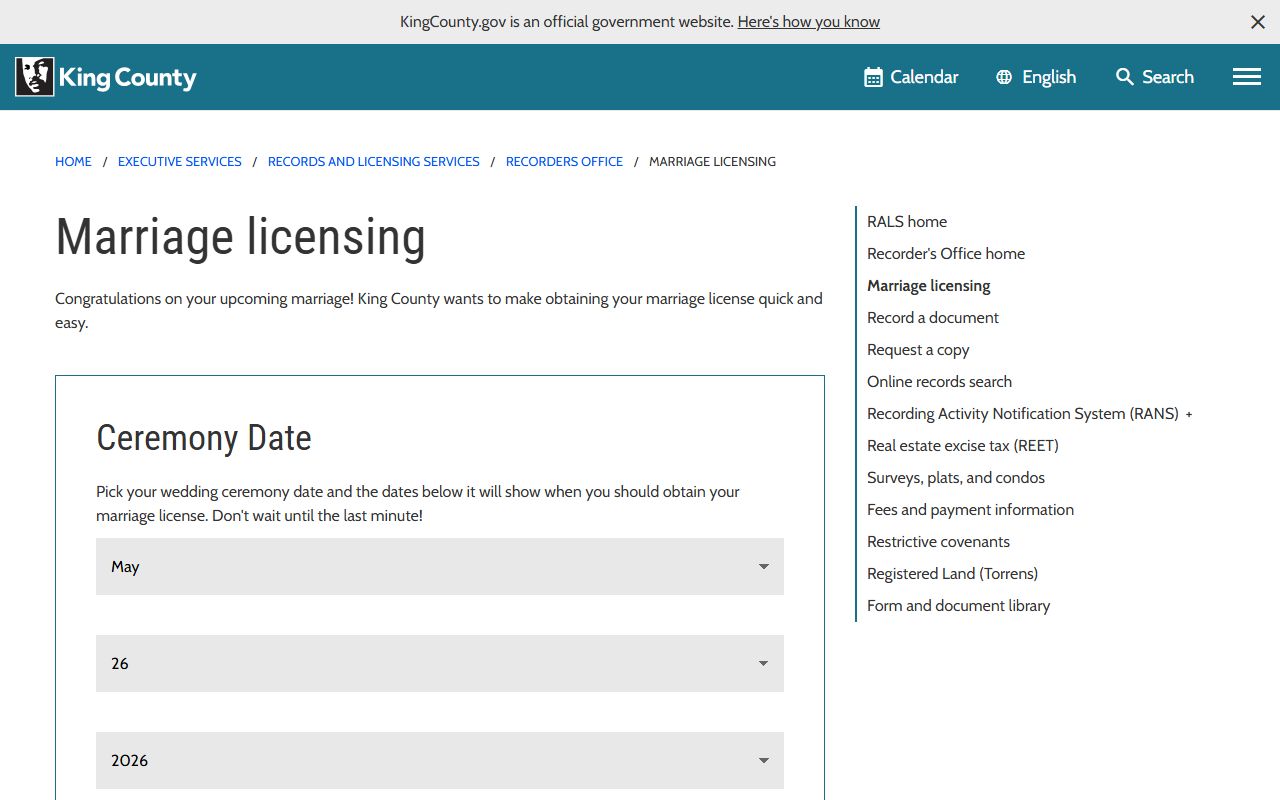Select Request a copy in sidebar
The height and width of the screenshot is (800, 1280).
(918, 350)
